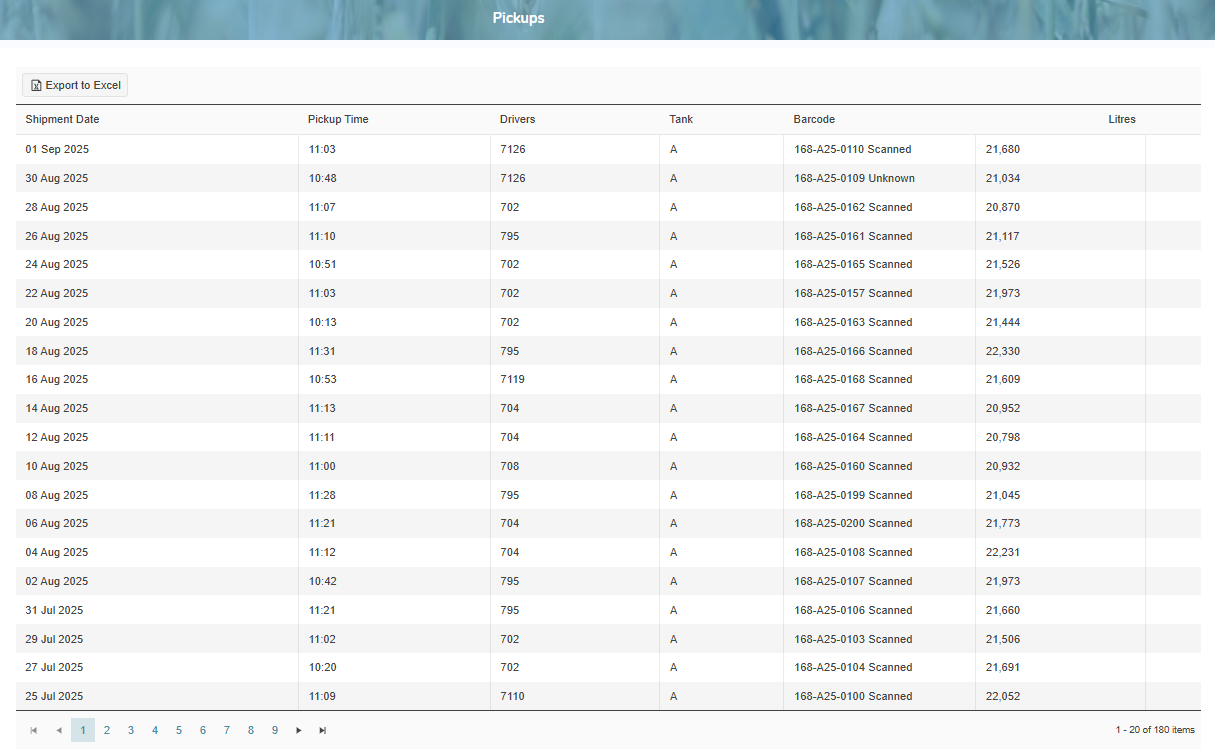The image size is (1215, 756).
Task: Sort the grid by Barcode column
Action: 814,119
